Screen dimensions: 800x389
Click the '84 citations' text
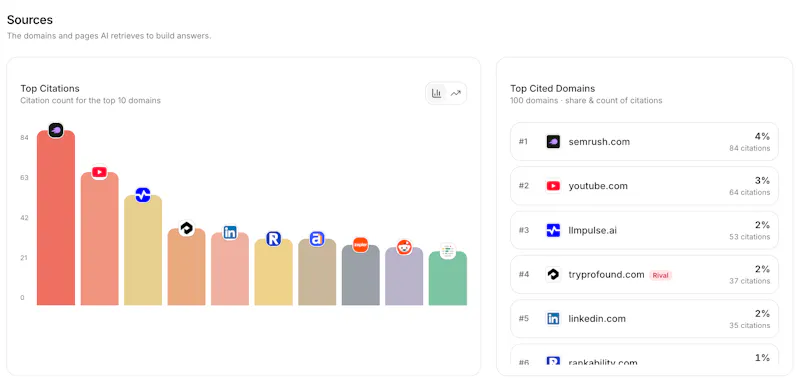(x=749, y=149)
